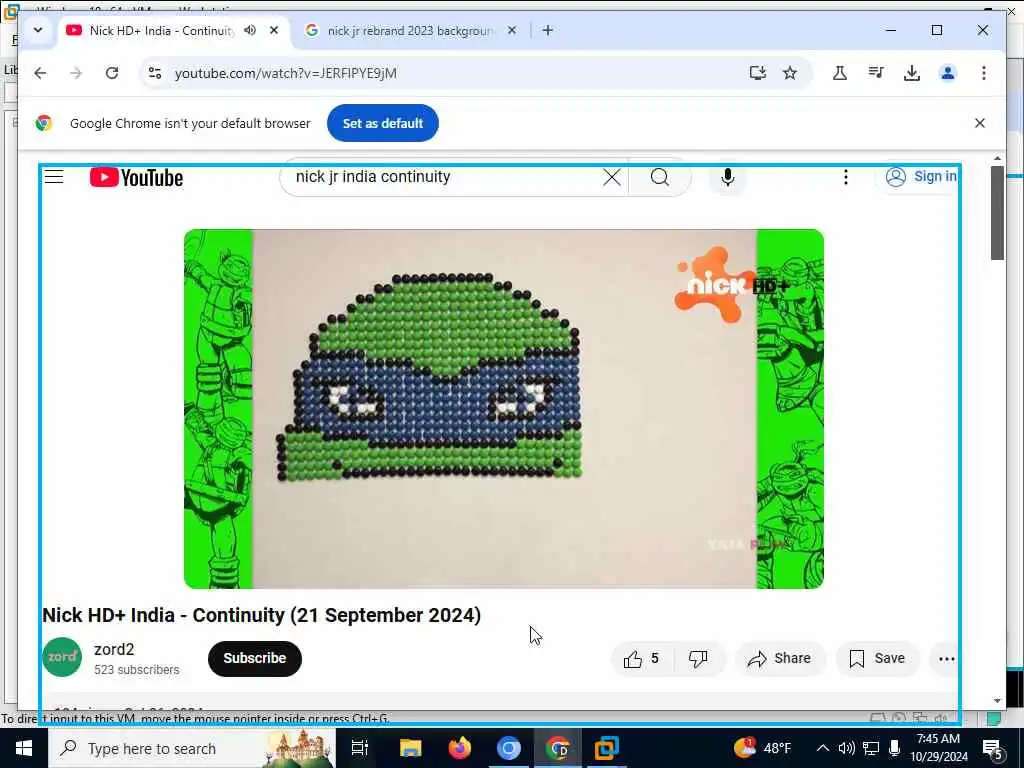This screenshot has height=768, width=1024.
Task: Open the media controls icon in toolbar
Action: pos(876,73)
